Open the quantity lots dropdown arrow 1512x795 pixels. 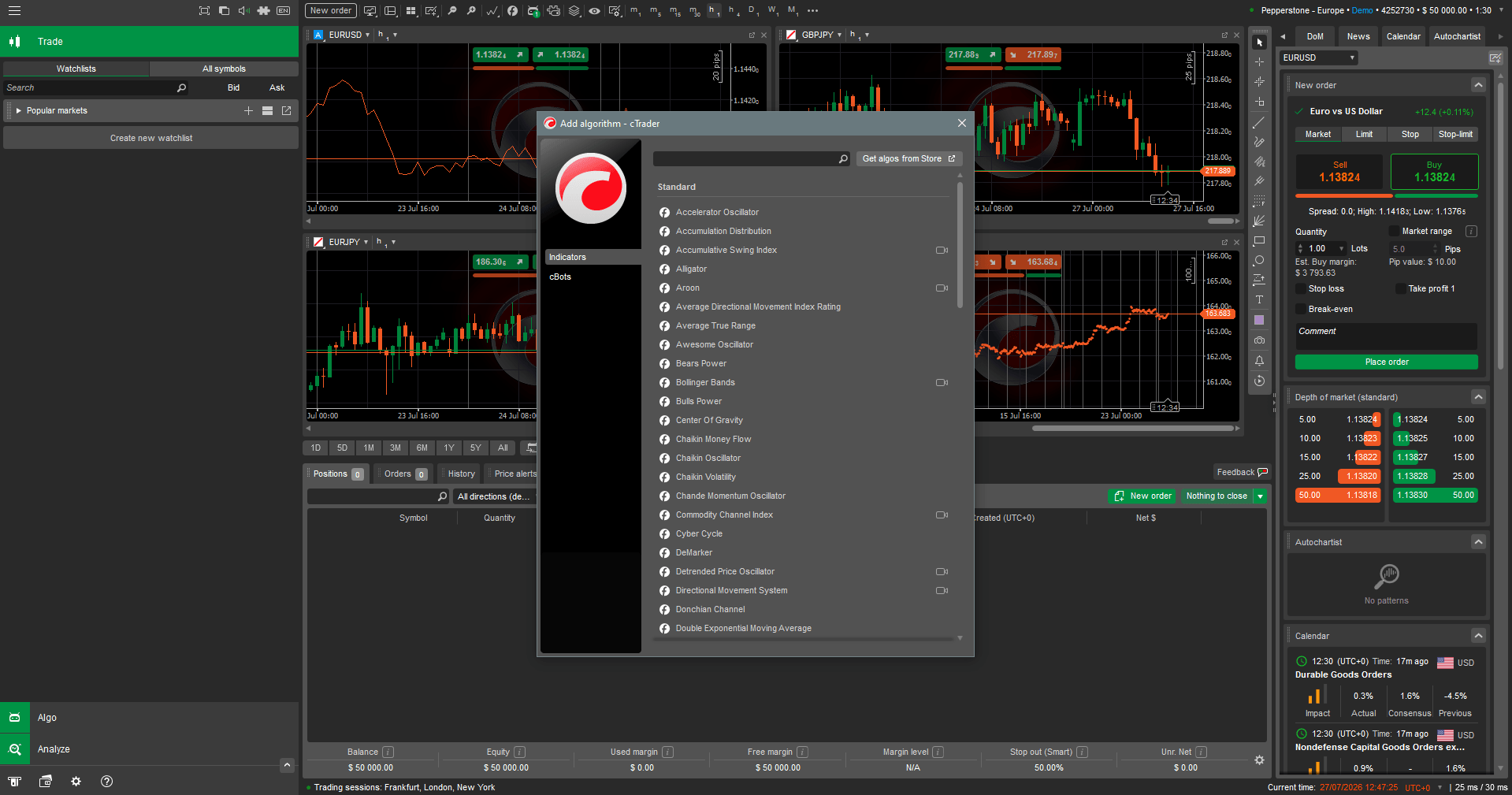[1342, 249]
